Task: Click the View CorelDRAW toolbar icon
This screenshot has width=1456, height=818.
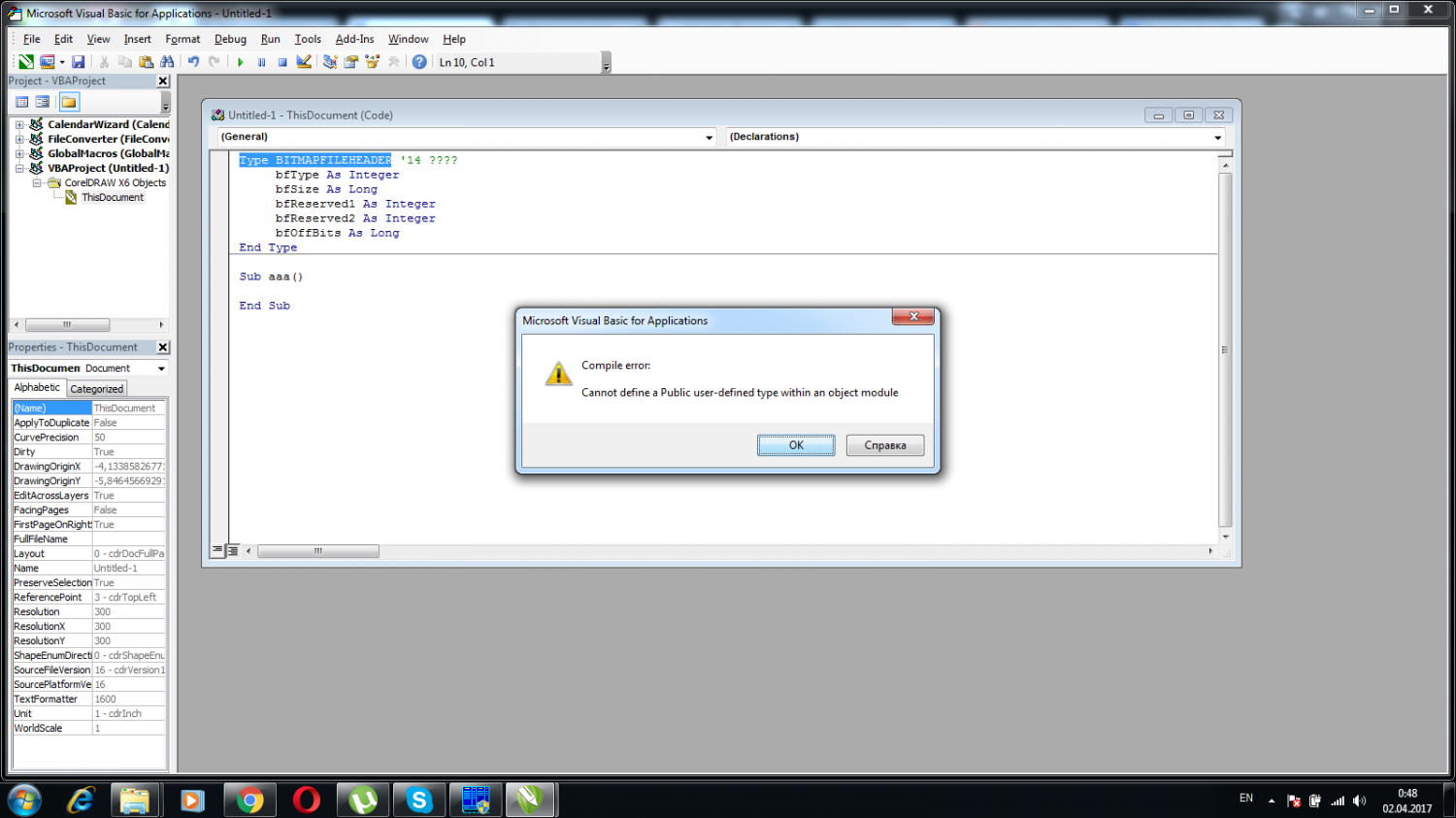Action: coord(26,62)
